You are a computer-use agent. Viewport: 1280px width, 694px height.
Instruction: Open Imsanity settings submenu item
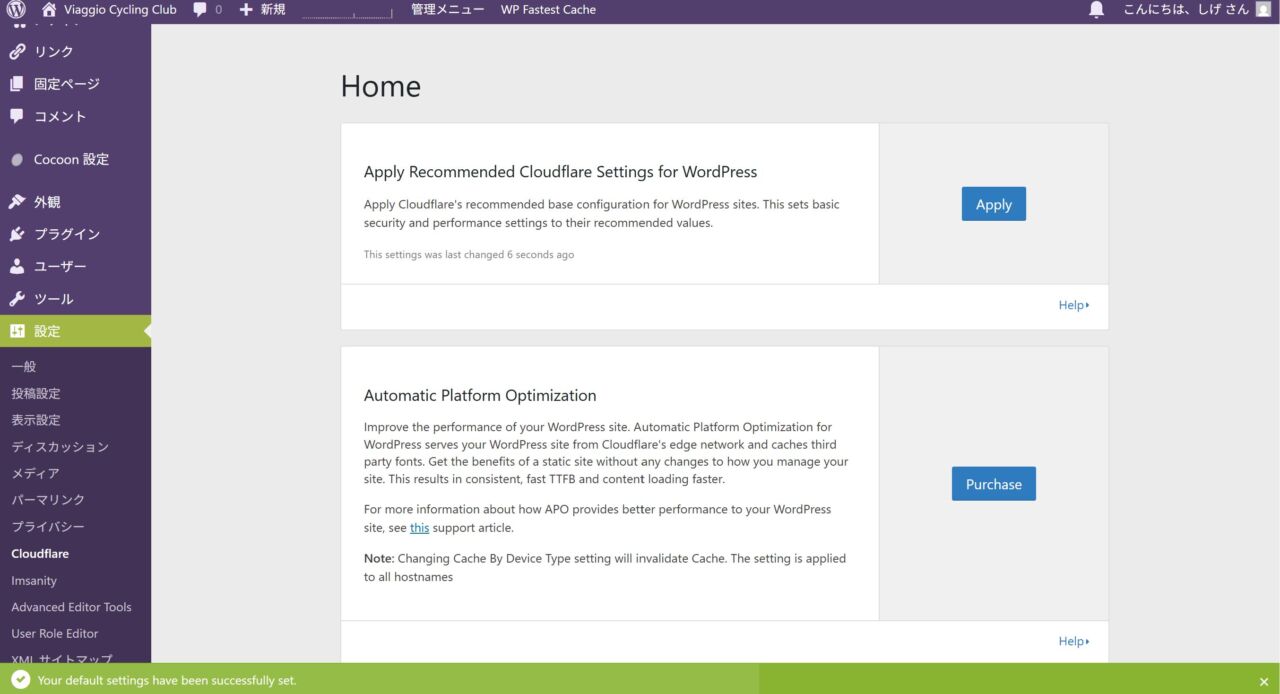click(34, 581)
